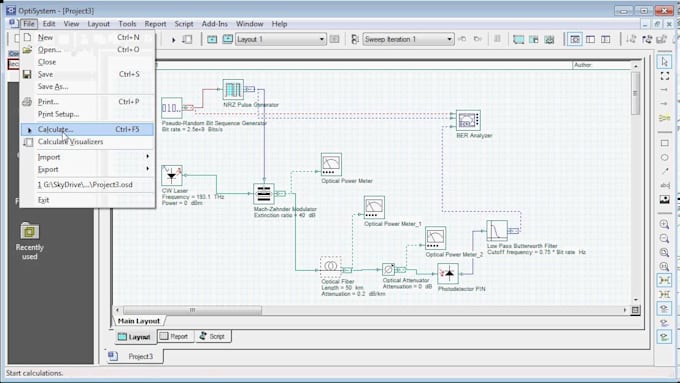
Task: Open the Layout 1 dropdown
Action: (x=321, y=39)
